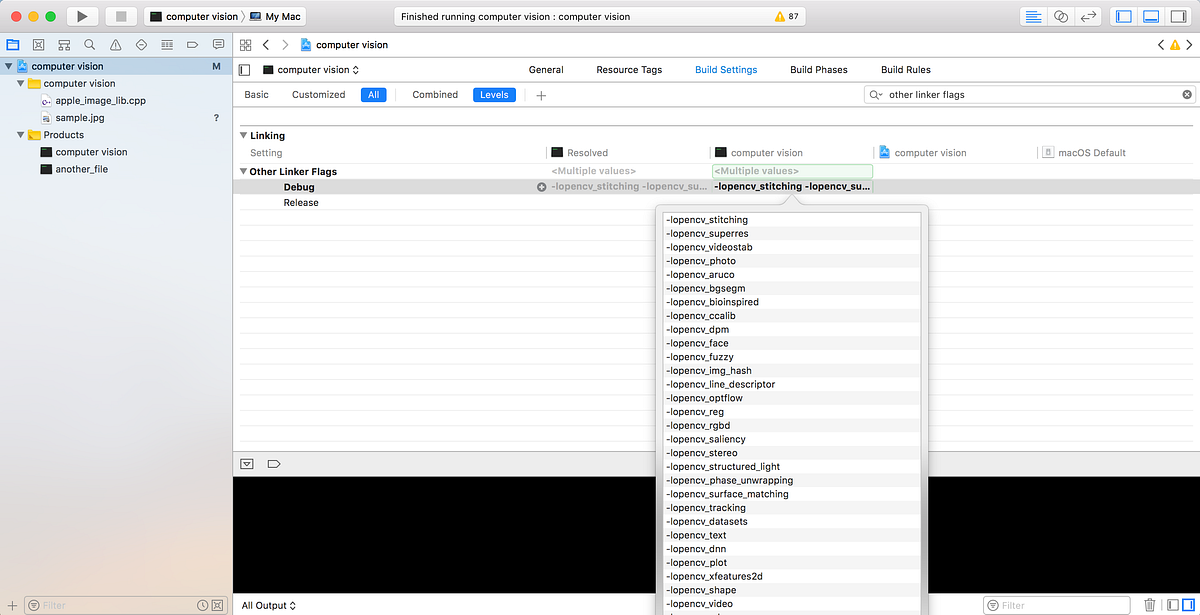This screenshot has width=1200, height=615.
Task: Switch to the Assistant editor overlapping circles icon
Action: tap(1061, 15)
